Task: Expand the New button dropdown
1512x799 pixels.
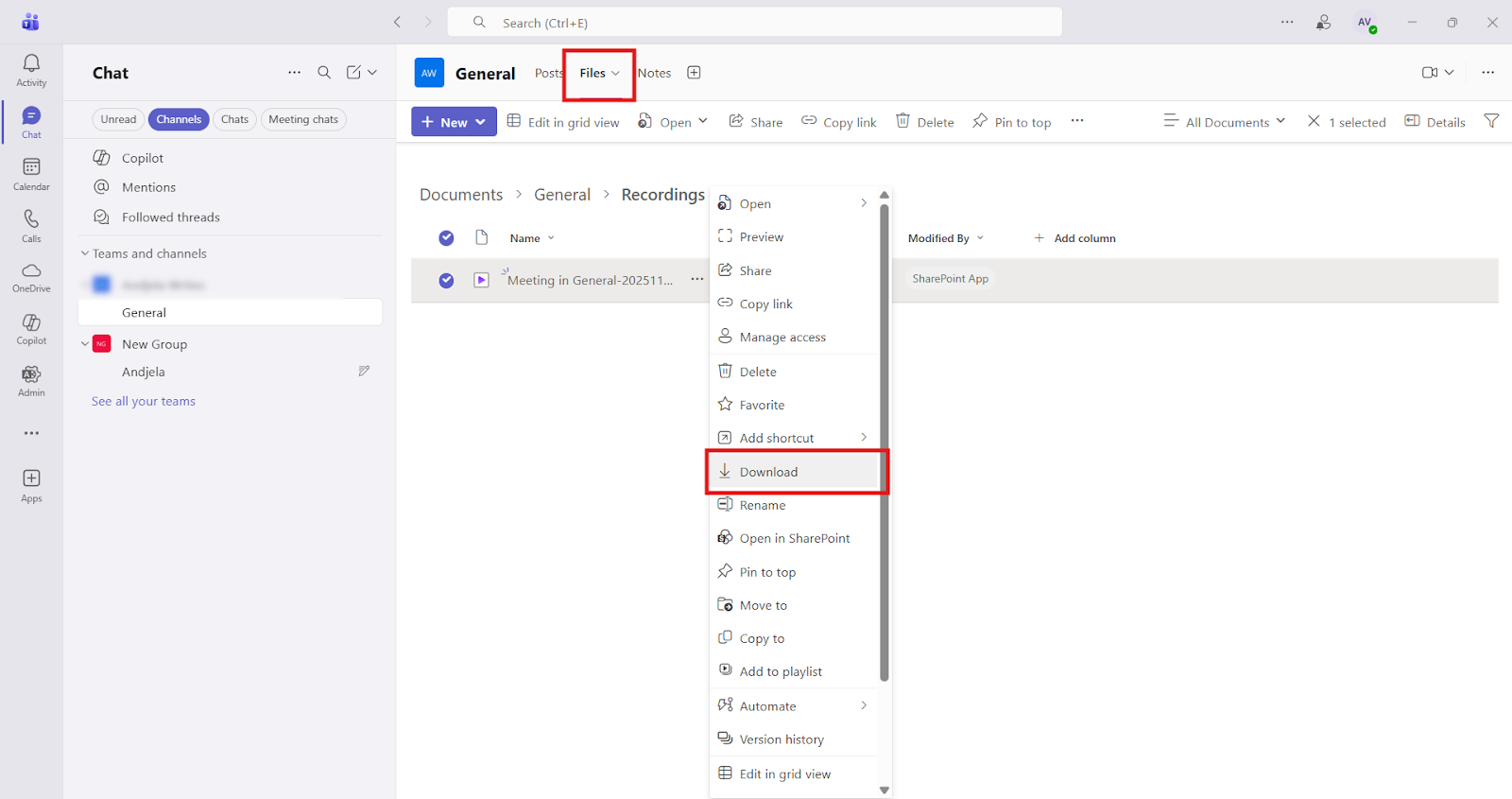Action: tap(481, 122)
